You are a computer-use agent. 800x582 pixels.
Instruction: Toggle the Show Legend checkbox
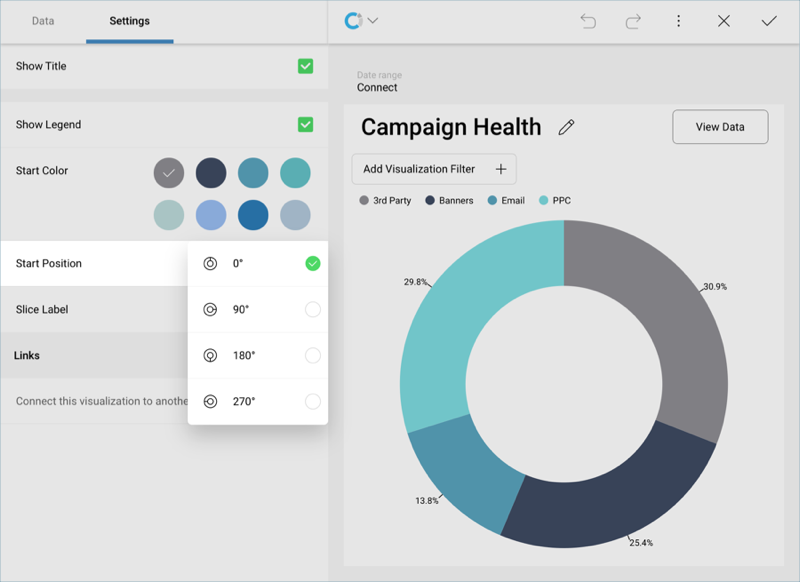(306, 124)
